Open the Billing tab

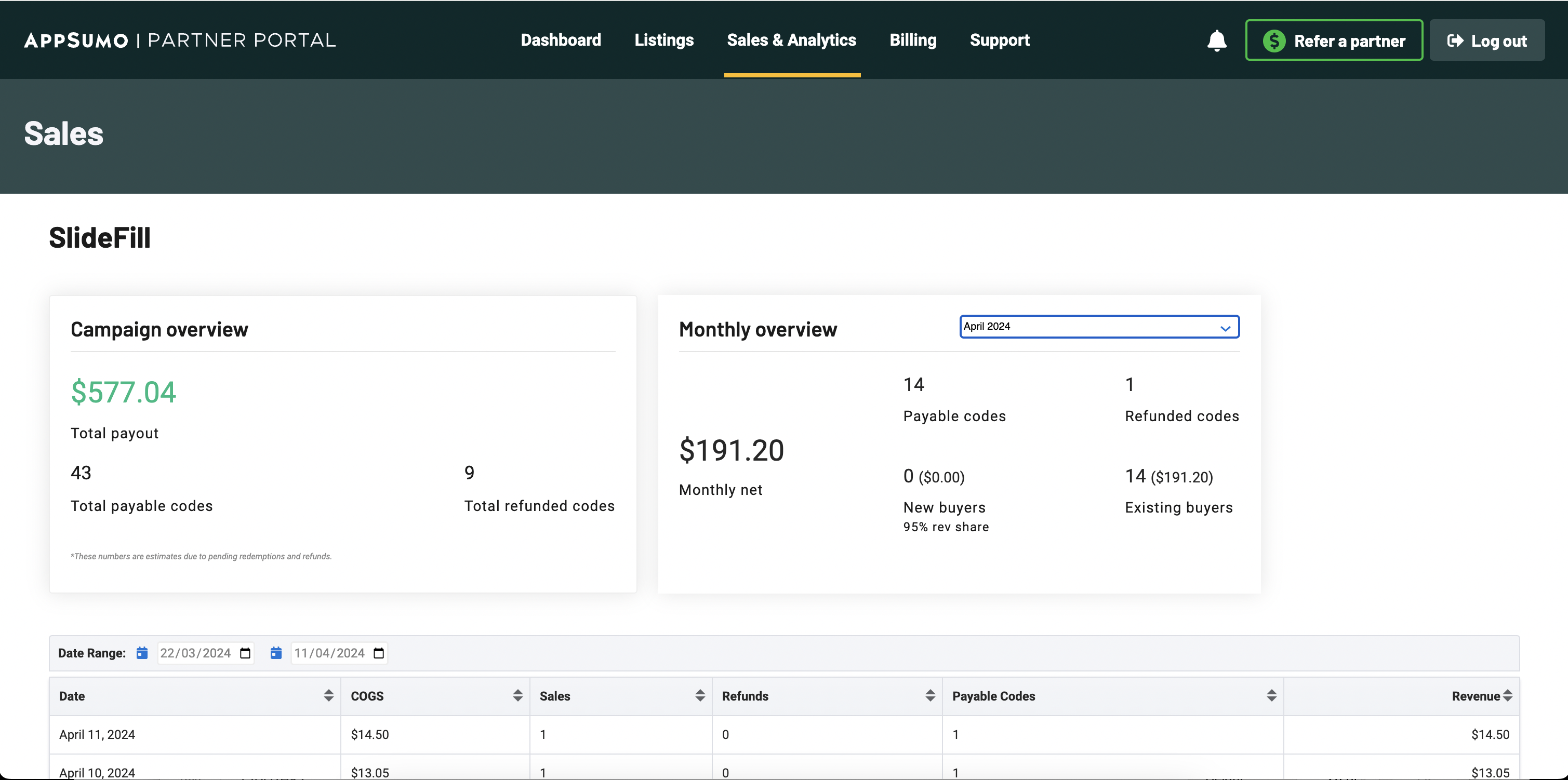tap(912, 40)
